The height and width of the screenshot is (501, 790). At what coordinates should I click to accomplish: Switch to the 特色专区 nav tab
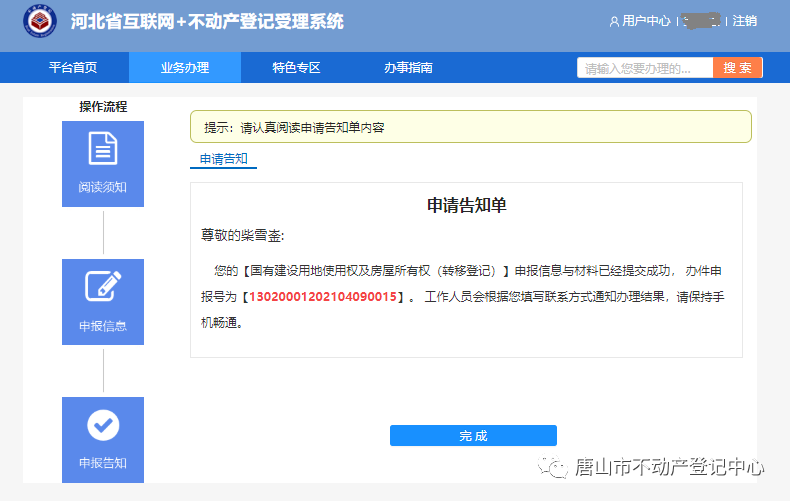click(296, 68)
